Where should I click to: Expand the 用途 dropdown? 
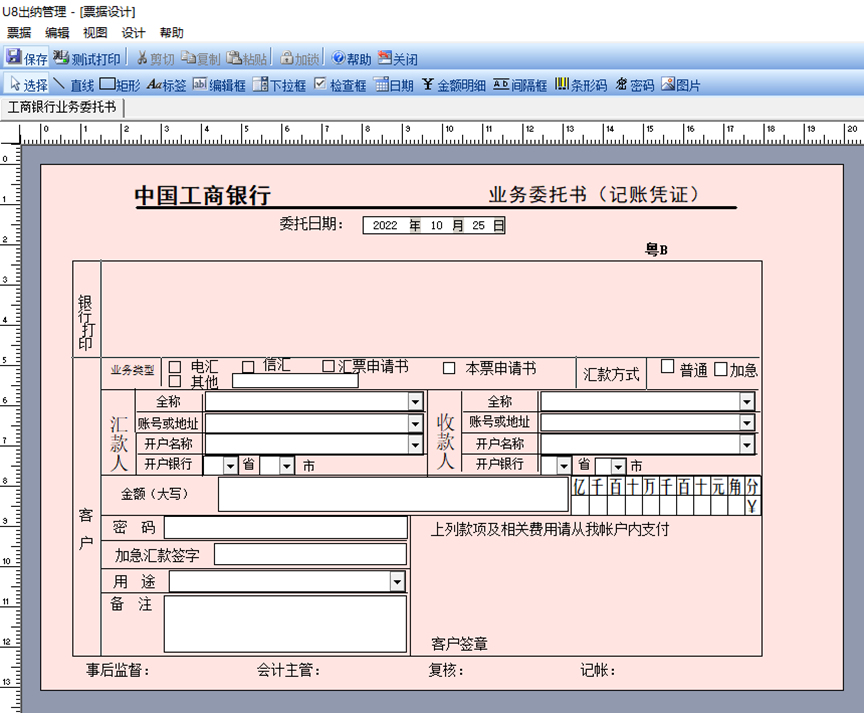pyautogui.click(x=397, y=582)
